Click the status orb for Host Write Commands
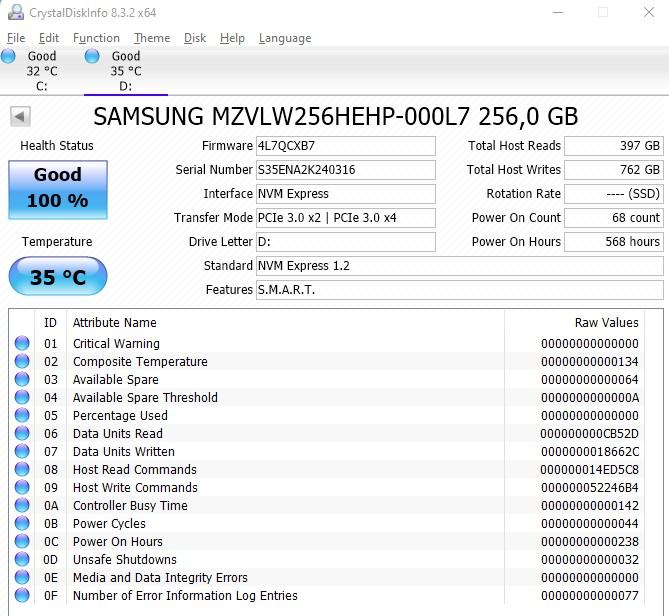Image resolution: width=669 pixels, height=616 pixels. (x=22, y=487)
